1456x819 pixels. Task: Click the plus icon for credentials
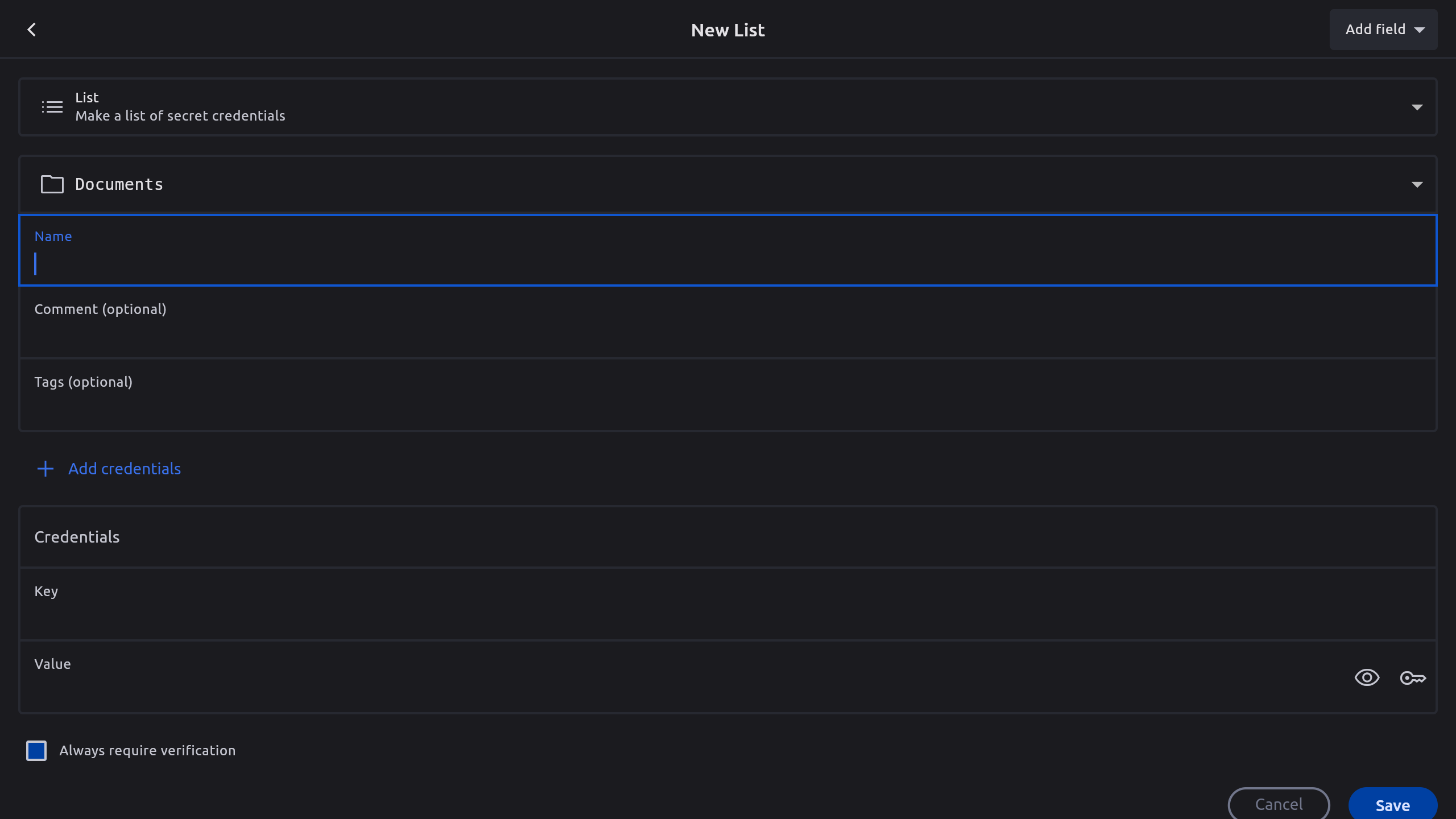click(45, 469)
